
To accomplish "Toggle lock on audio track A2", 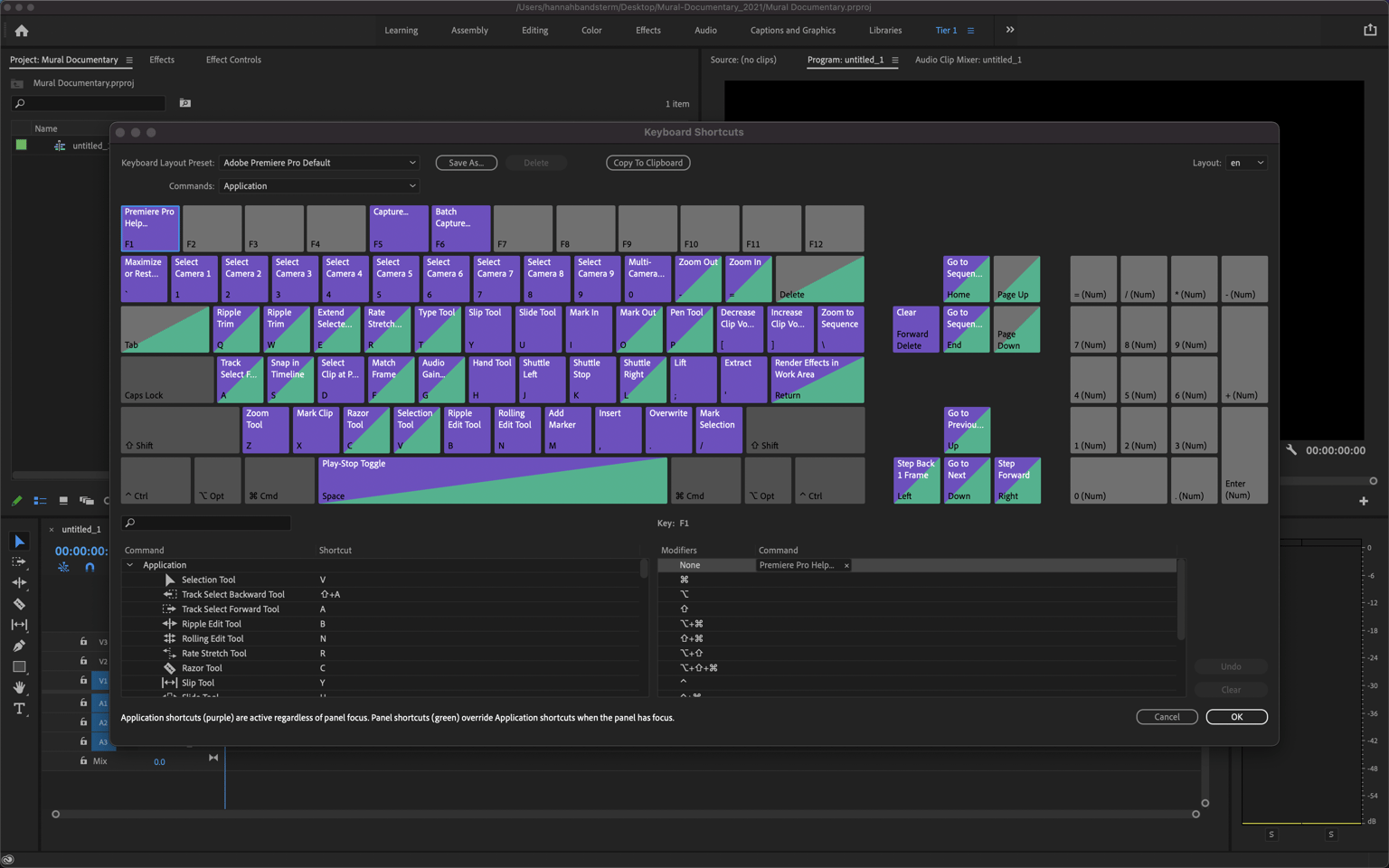I will pyautogui.click(x=83, y=722).
